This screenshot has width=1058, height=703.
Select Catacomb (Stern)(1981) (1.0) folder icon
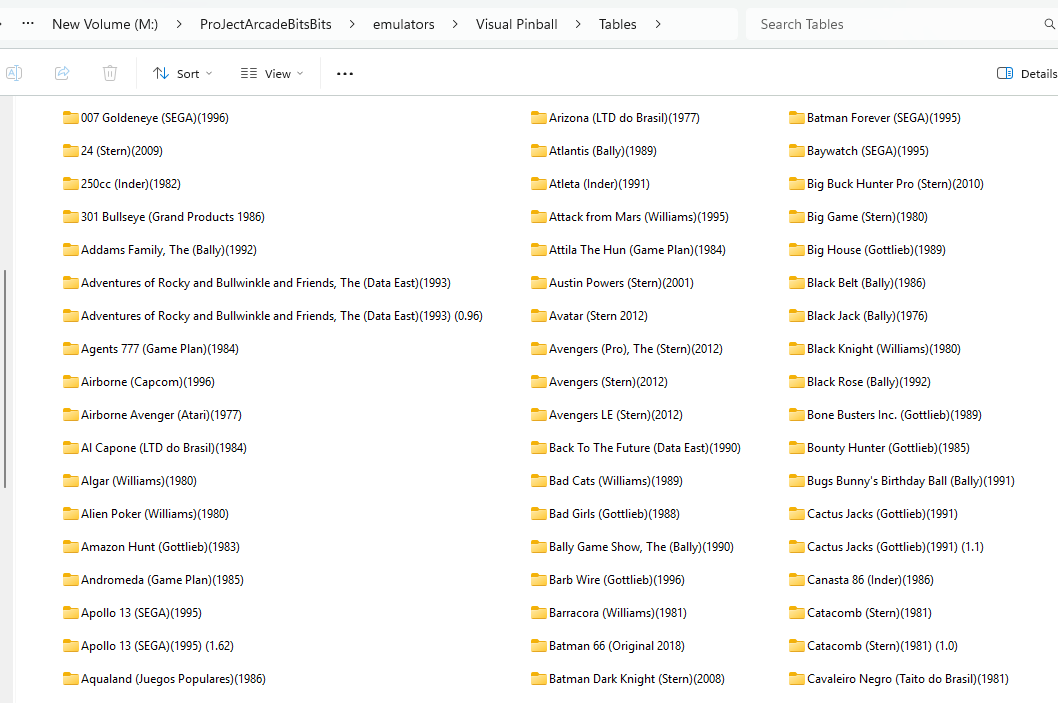pyautogui.click(x=796, y=646)
